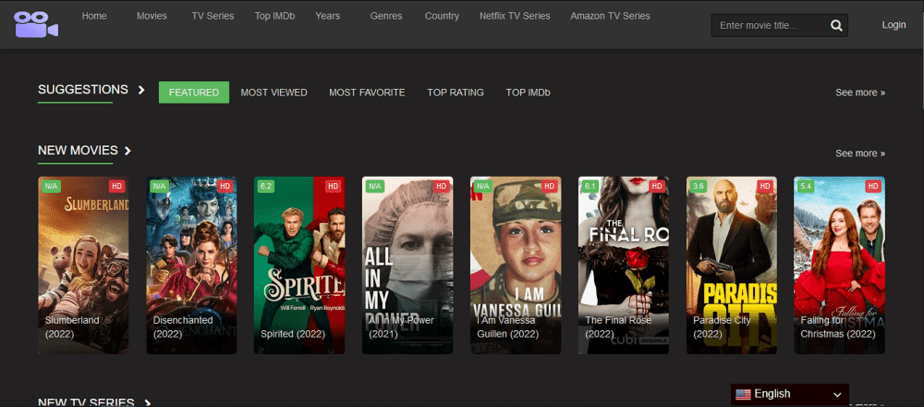Screen dimensions: 924x407
Task: Open the Movies nav item
Action: [151, 16]
